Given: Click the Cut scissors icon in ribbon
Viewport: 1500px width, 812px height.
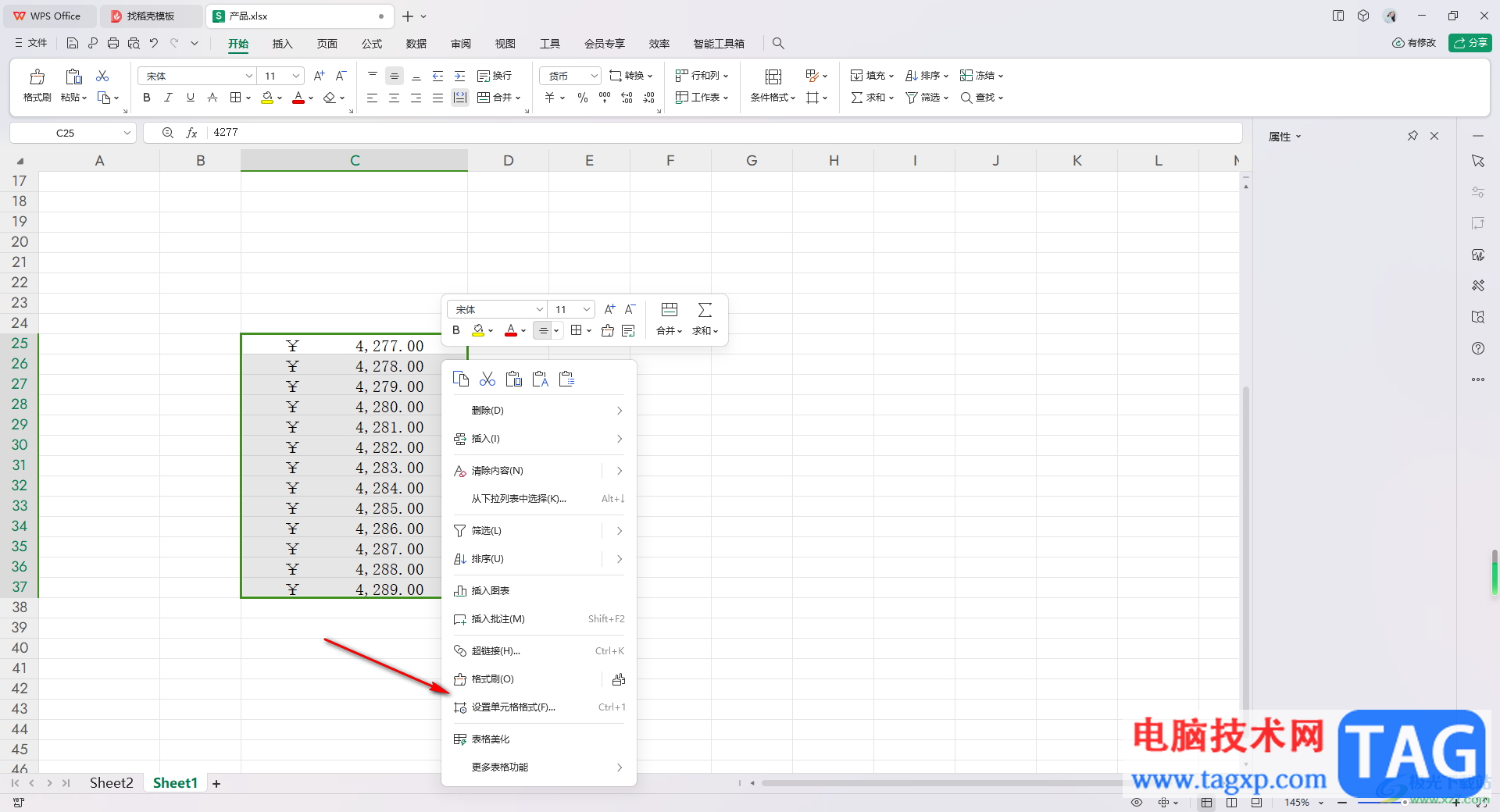Looking at the screenshot, I should click(102, 76).
